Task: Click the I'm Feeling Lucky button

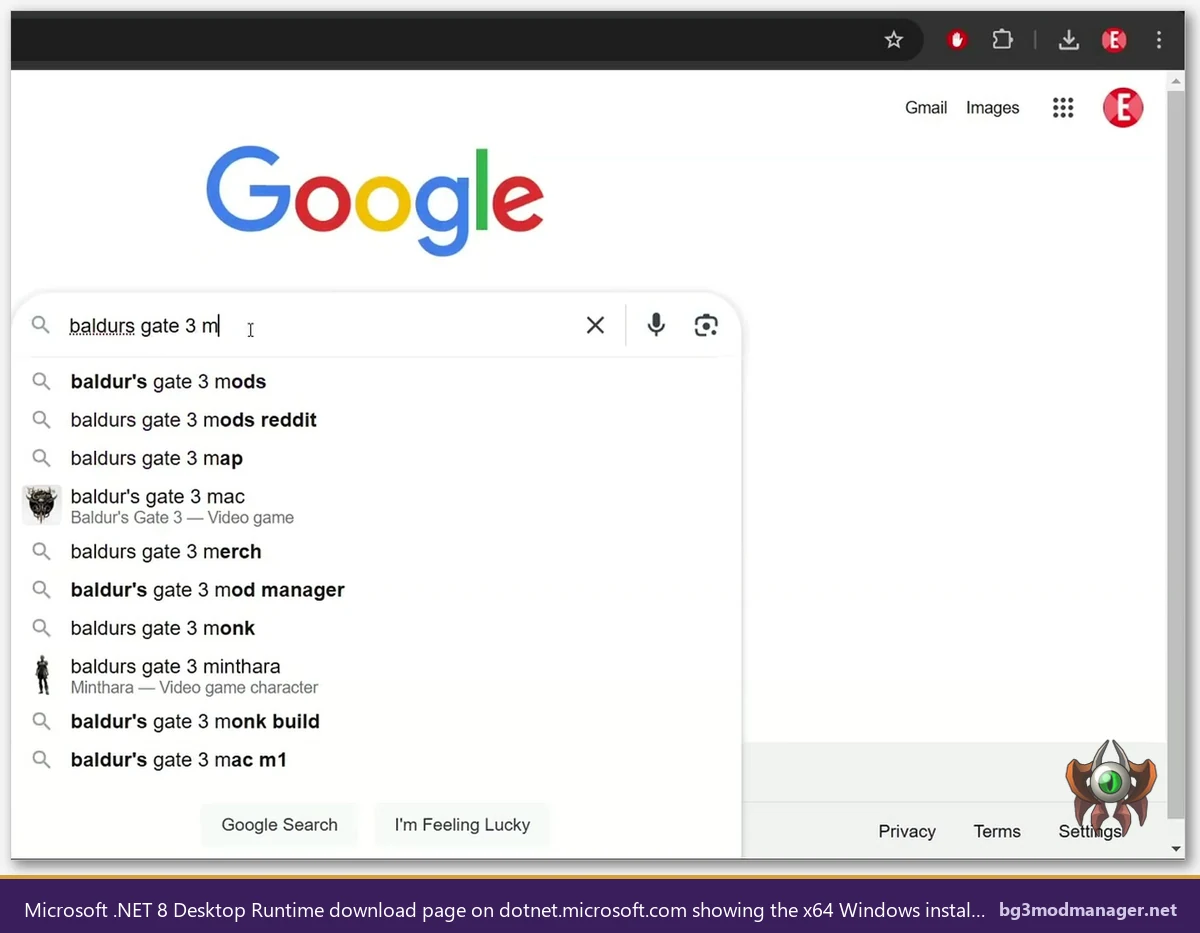Action: coord(462,825)
